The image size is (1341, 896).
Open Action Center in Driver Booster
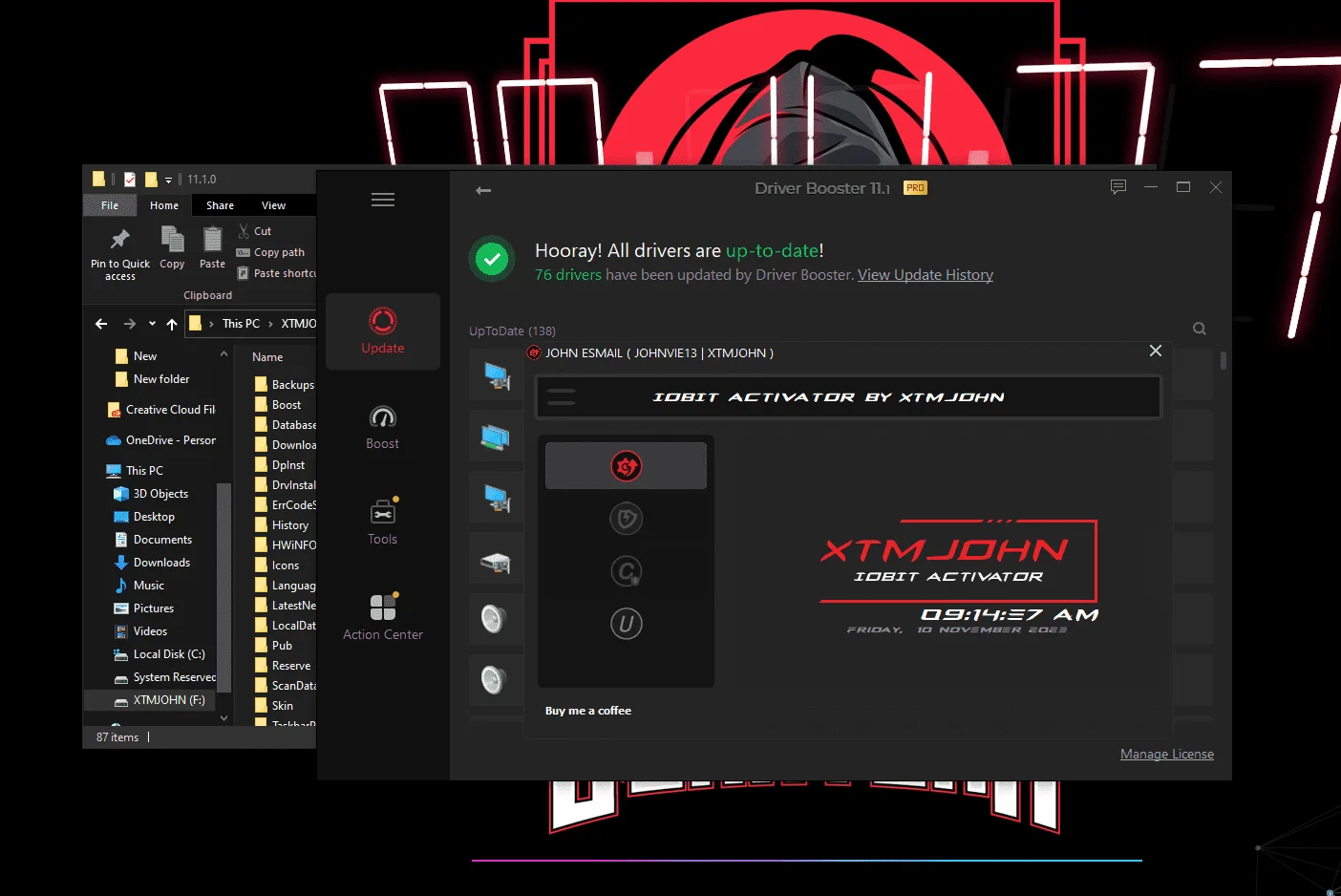[x=383, y=618]
